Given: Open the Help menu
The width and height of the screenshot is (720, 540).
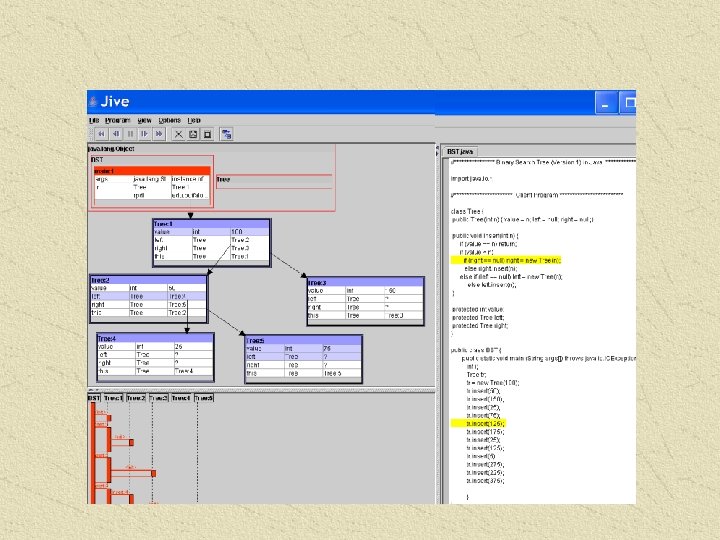Looking at the screenshot, I should 194,120.
